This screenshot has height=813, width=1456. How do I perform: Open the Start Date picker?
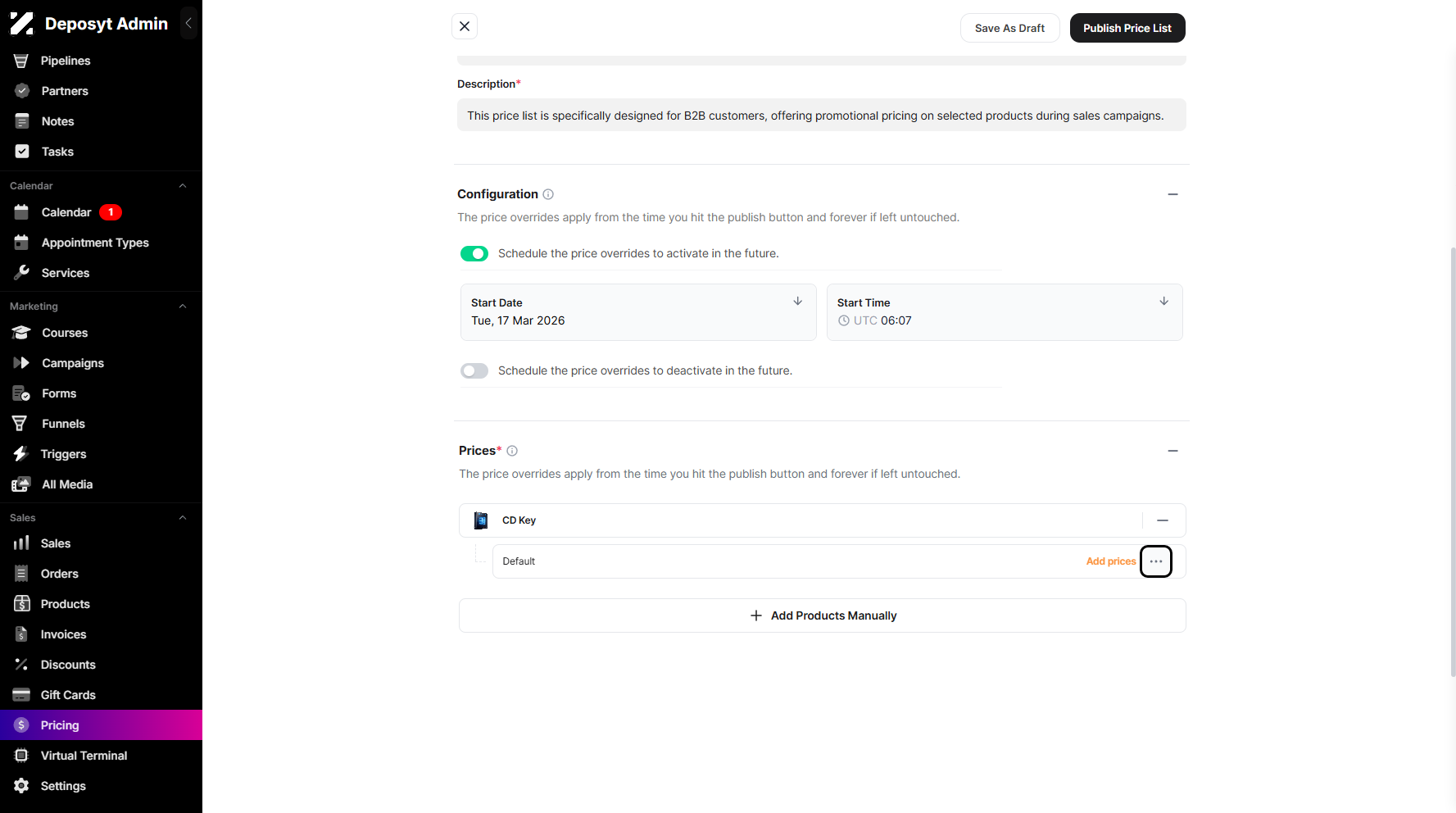tap(638, 312)
